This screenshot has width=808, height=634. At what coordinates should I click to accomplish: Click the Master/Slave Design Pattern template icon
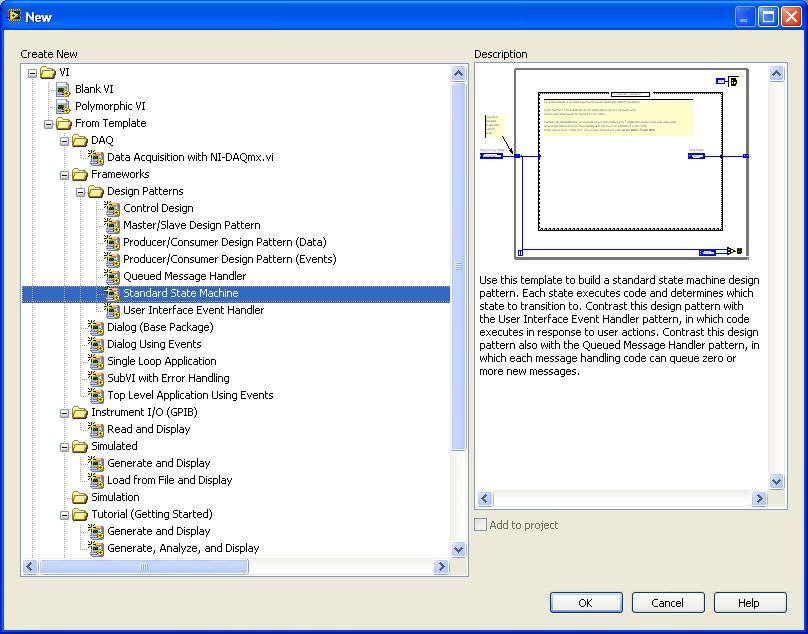[x=111, y=225]
